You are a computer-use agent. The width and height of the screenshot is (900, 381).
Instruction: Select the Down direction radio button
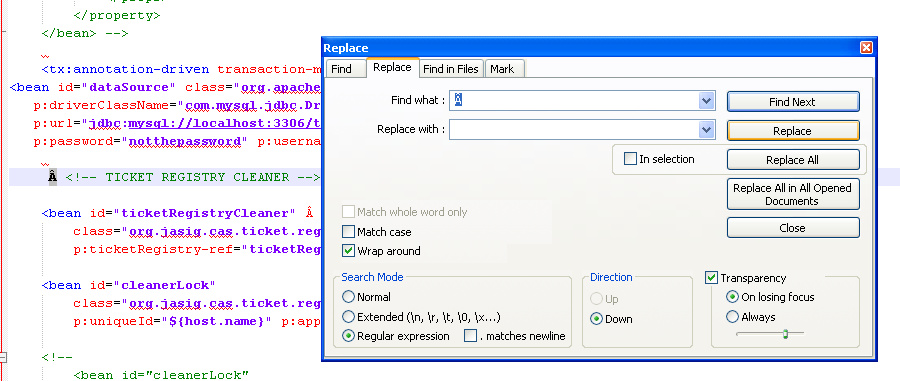tap(596, 319)
